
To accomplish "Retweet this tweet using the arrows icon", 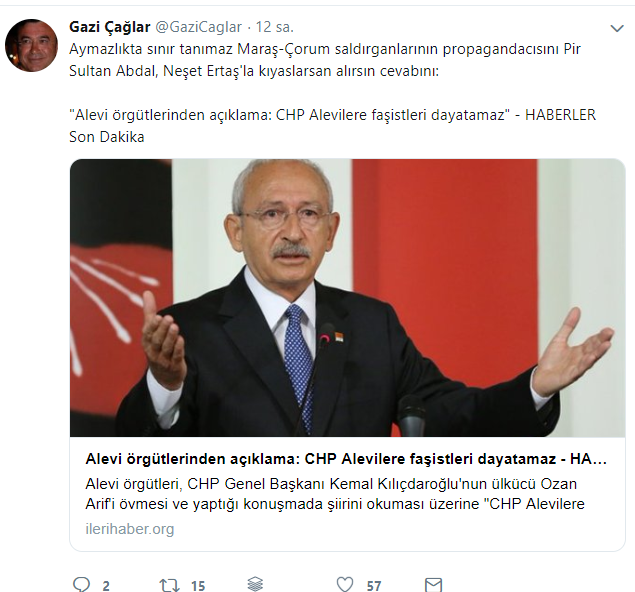I will click(169, 585).
